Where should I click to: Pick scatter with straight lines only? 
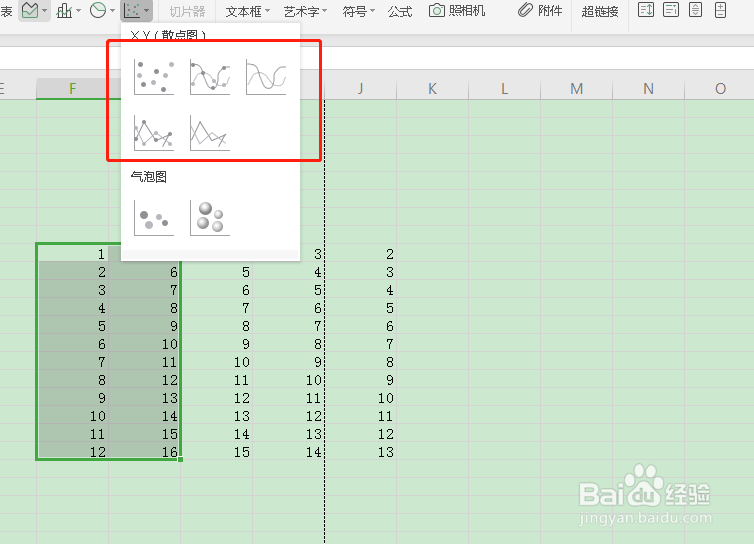tap(210, 133)
